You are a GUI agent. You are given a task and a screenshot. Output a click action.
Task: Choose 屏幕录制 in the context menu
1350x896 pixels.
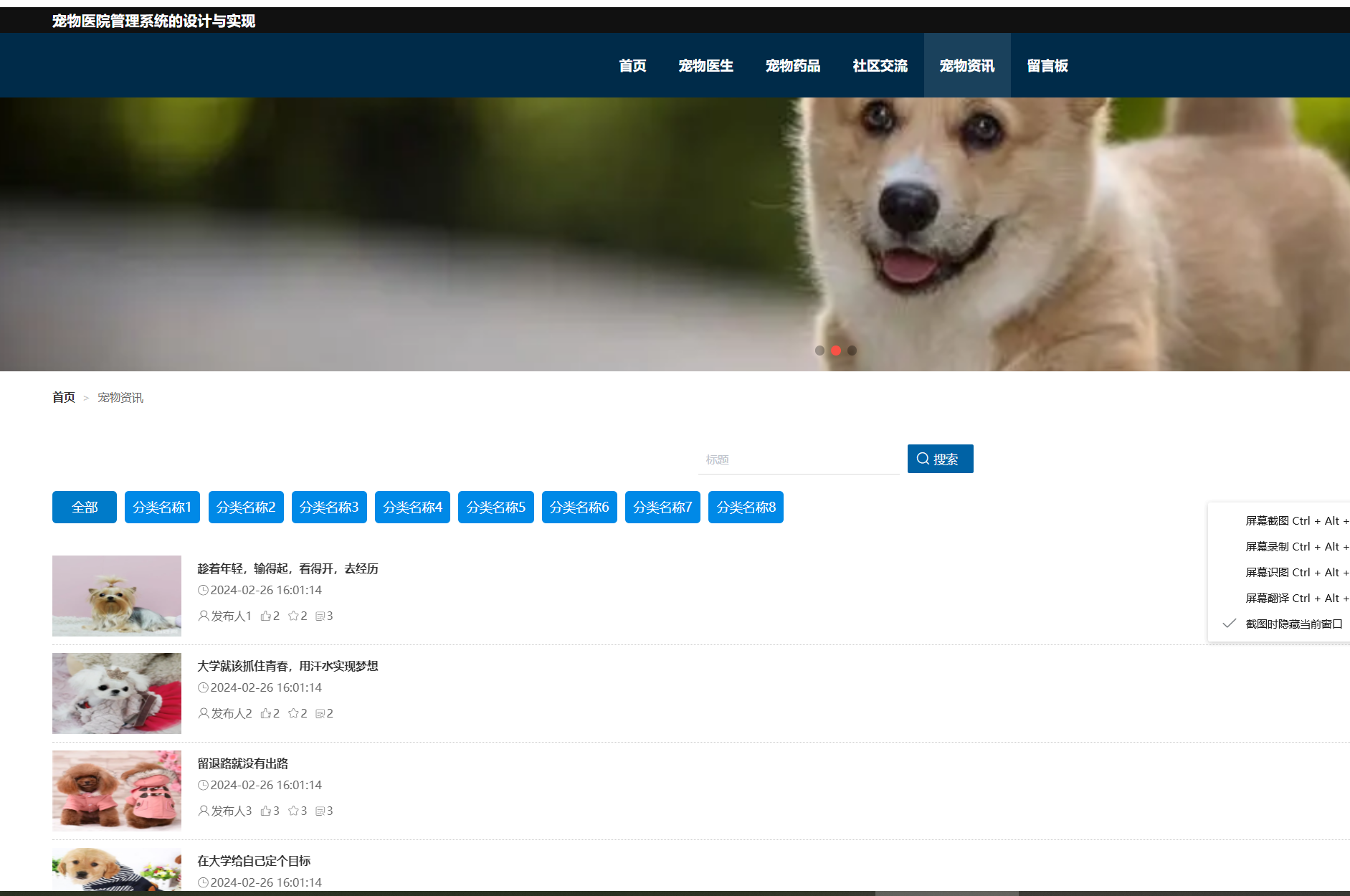(x=1279, y=546)
